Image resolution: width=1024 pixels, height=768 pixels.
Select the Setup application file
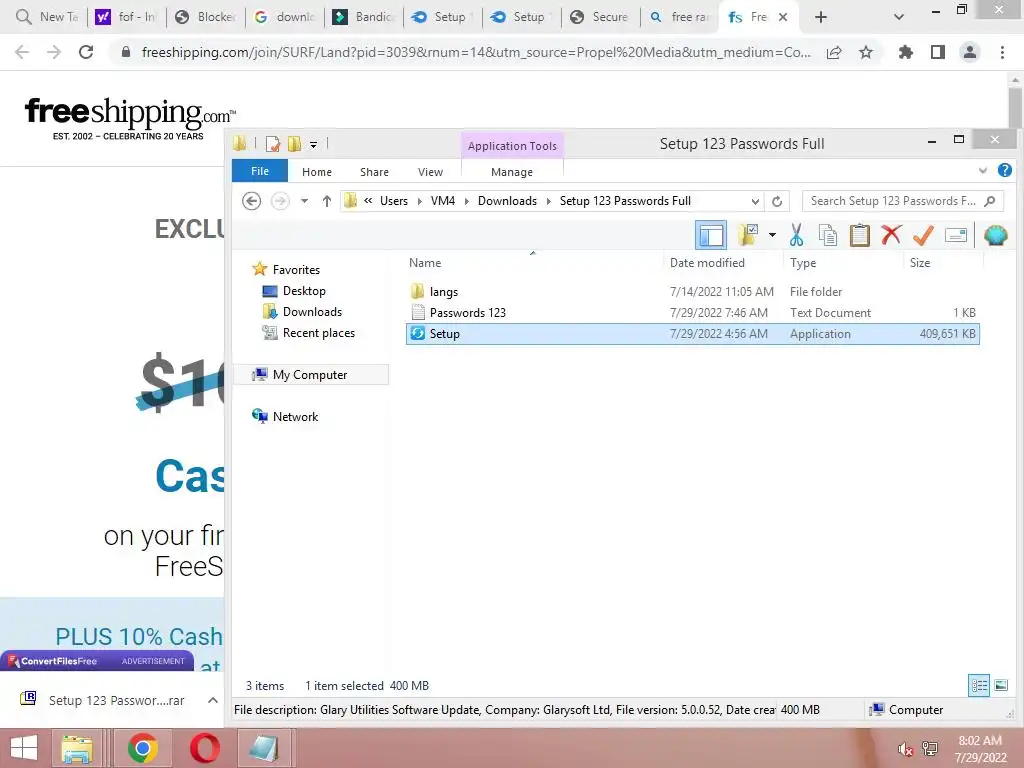pos(692,334)
